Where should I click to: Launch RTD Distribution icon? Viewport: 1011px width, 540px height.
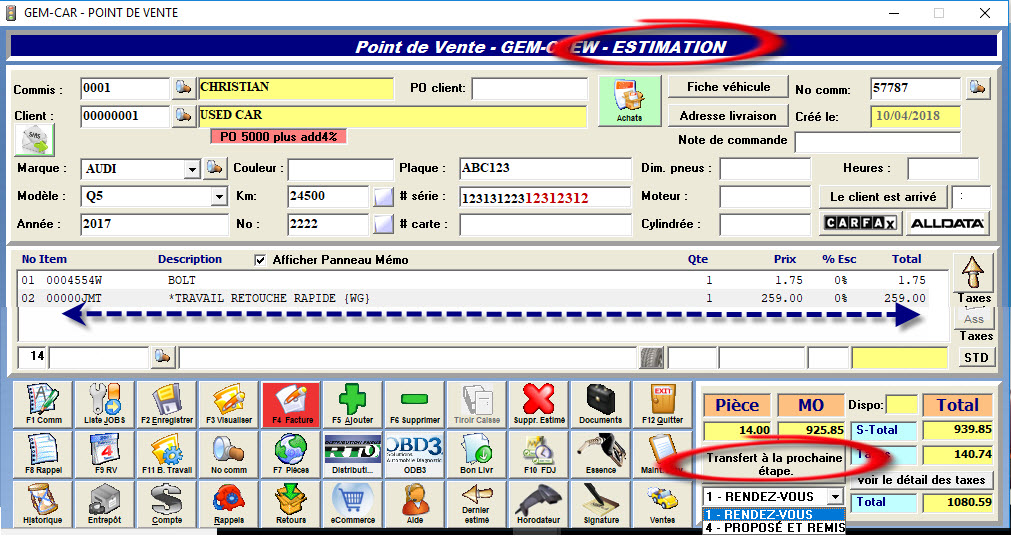point(352,454)
